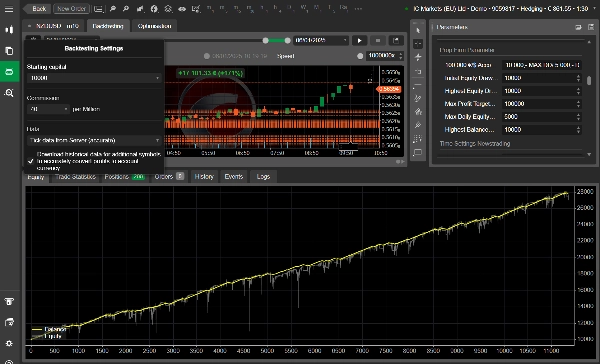Click the eye view options toolbar icon
The height and width of the screenshot is (364, 600).
coord(182,8)
